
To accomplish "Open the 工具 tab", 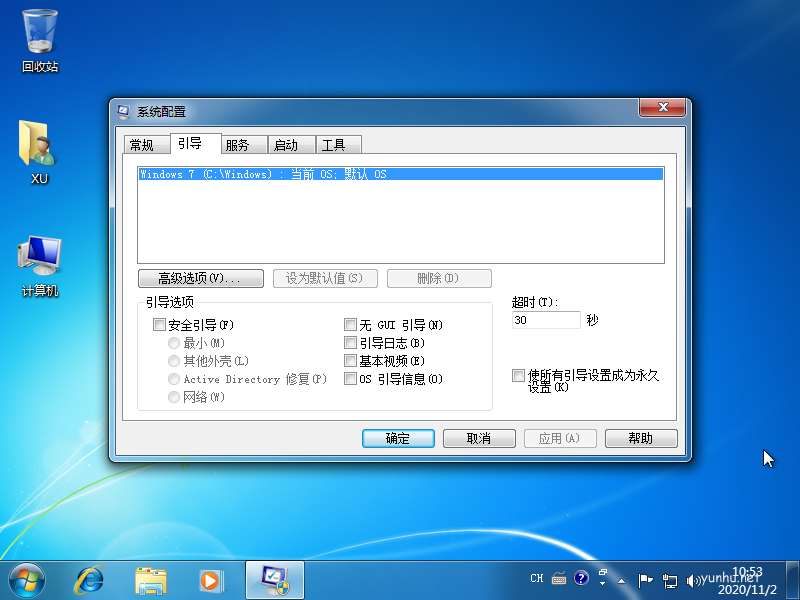I will pyautogui.click(x=338, y=144).
